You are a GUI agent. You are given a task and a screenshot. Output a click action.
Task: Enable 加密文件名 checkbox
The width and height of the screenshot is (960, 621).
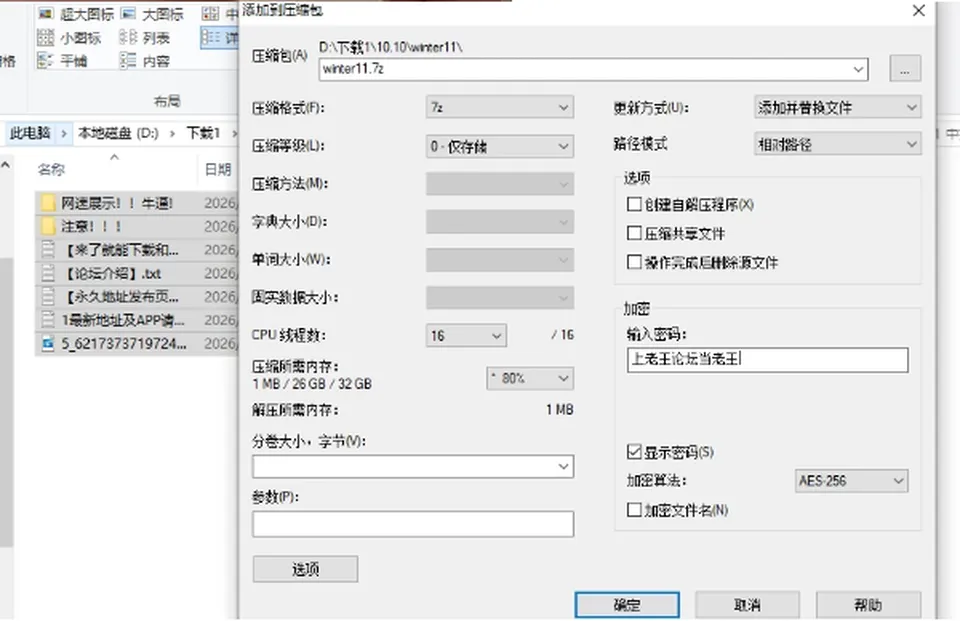(x=634, y=510)
